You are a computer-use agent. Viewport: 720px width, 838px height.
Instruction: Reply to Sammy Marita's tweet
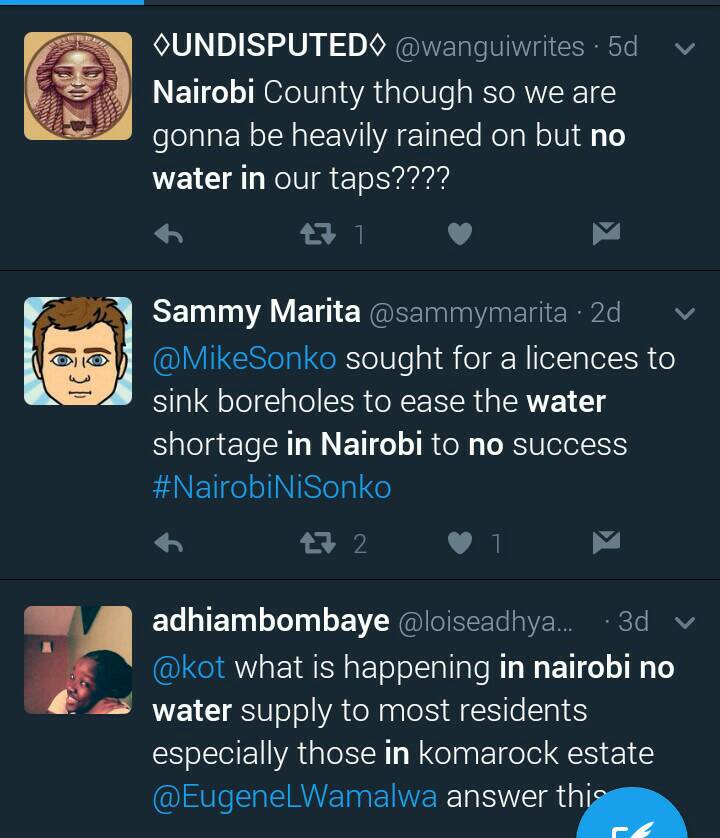(x=169, y=543)
